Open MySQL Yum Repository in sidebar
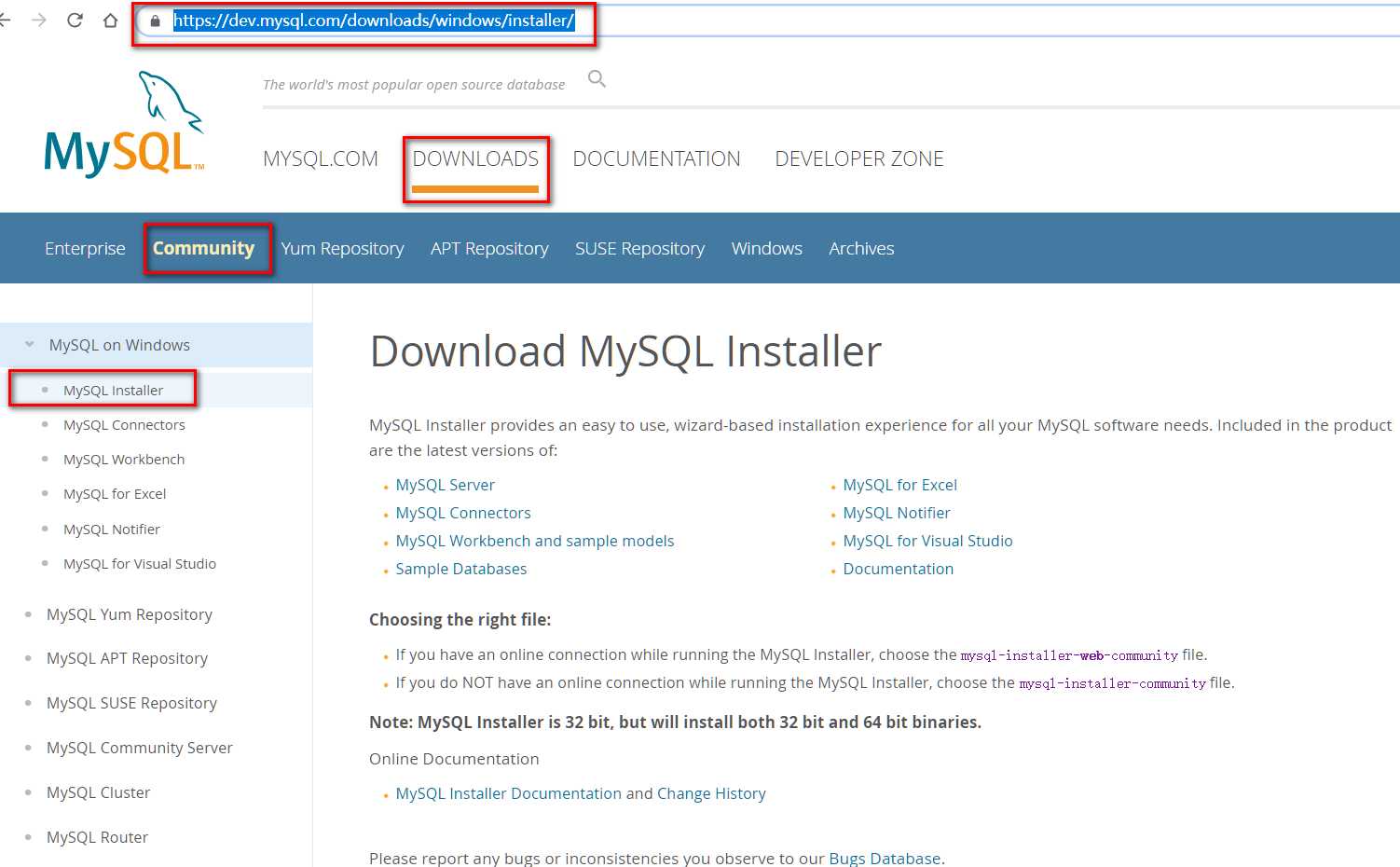1400x867 pixels. click(130, 615)
